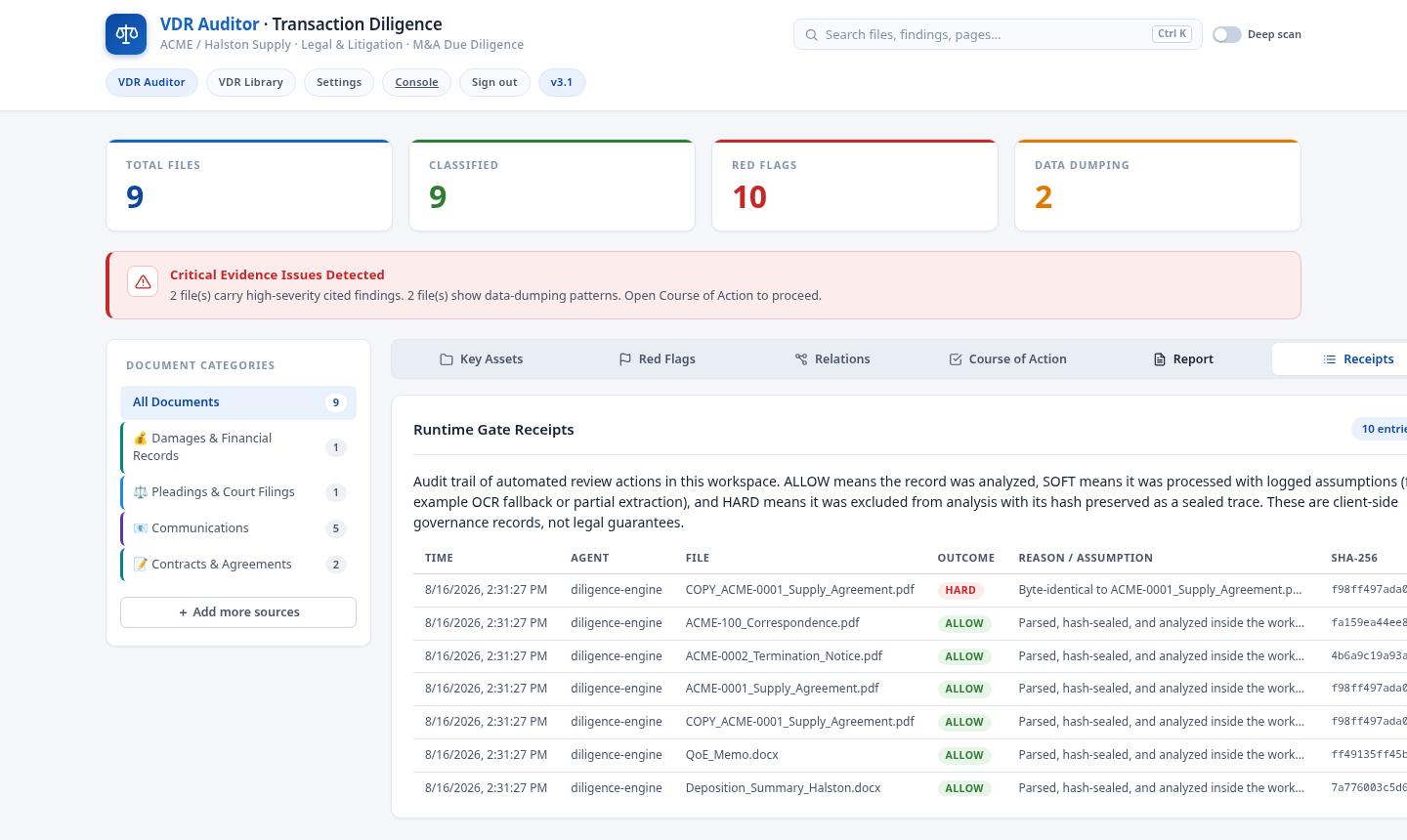The width and height of the screenshot is (1407, 840).
Task: Click the Relations network icon
Action: [801, 359]
